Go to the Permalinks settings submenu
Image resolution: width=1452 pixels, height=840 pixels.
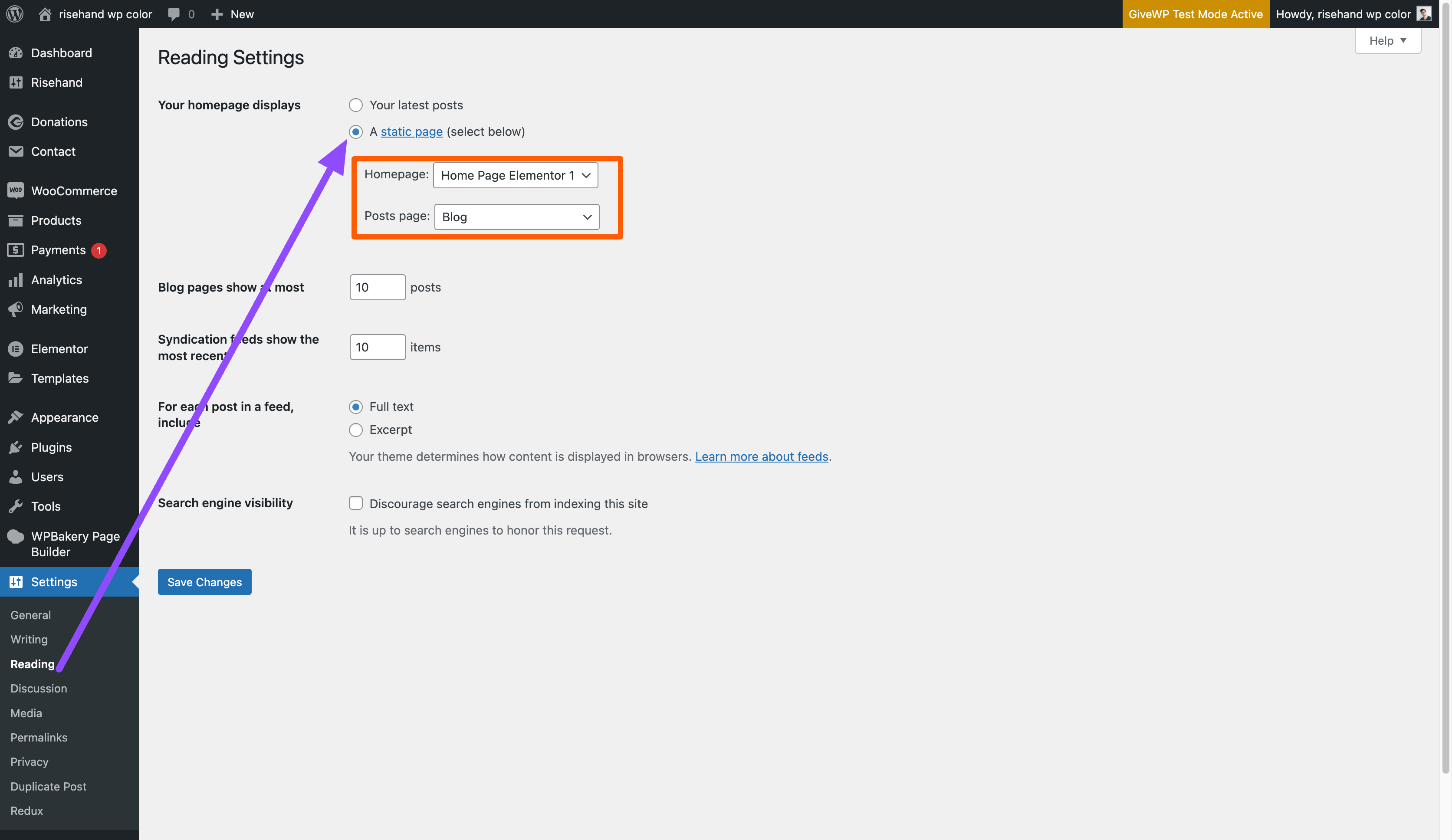[39, 738]
